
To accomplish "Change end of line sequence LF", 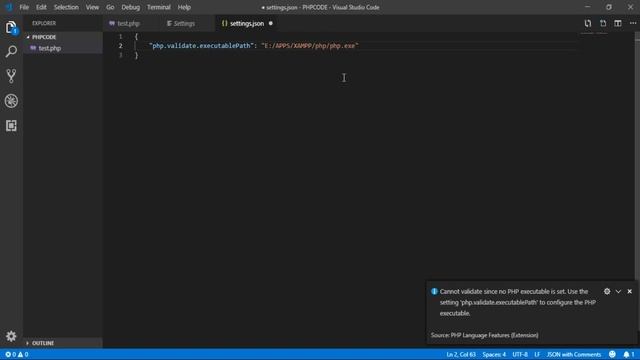I will pos(537,354).
